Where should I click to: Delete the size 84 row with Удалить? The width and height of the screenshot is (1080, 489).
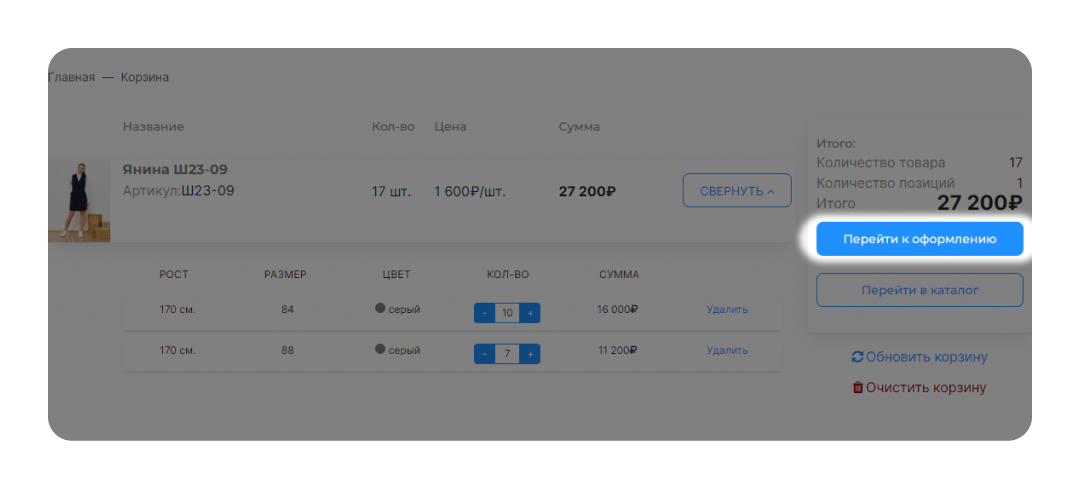pos(727,310)
